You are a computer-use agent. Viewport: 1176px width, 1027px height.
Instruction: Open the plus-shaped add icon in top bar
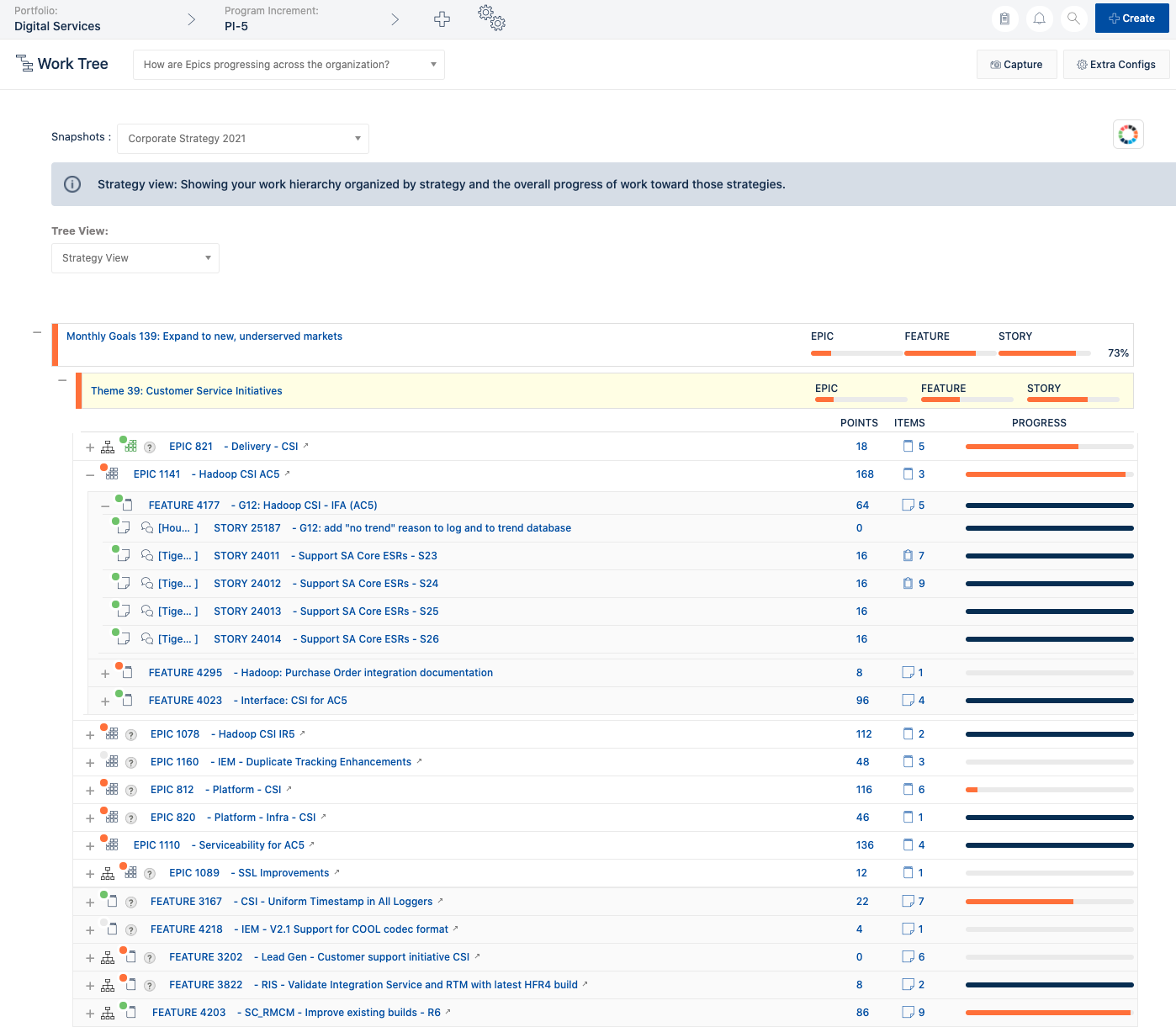coord(442,19)
